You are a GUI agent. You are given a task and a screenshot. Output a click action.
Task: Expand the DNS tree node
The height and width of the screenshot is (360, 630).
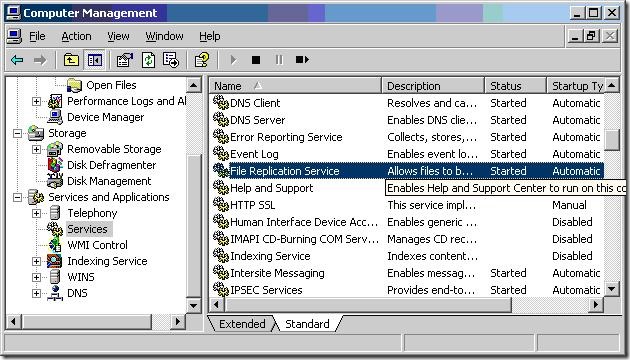tap(36, 294)
